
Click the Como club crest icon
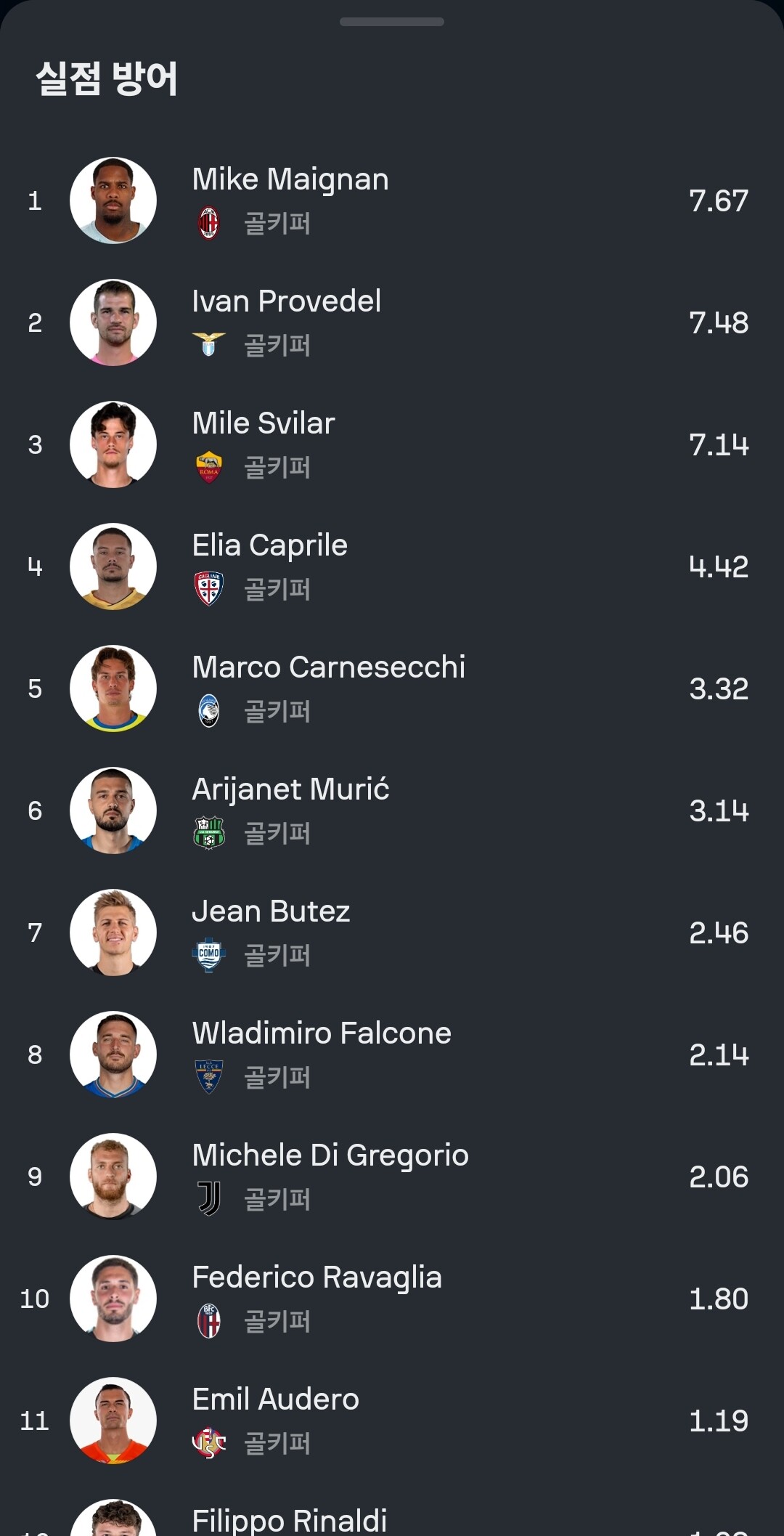209,955
